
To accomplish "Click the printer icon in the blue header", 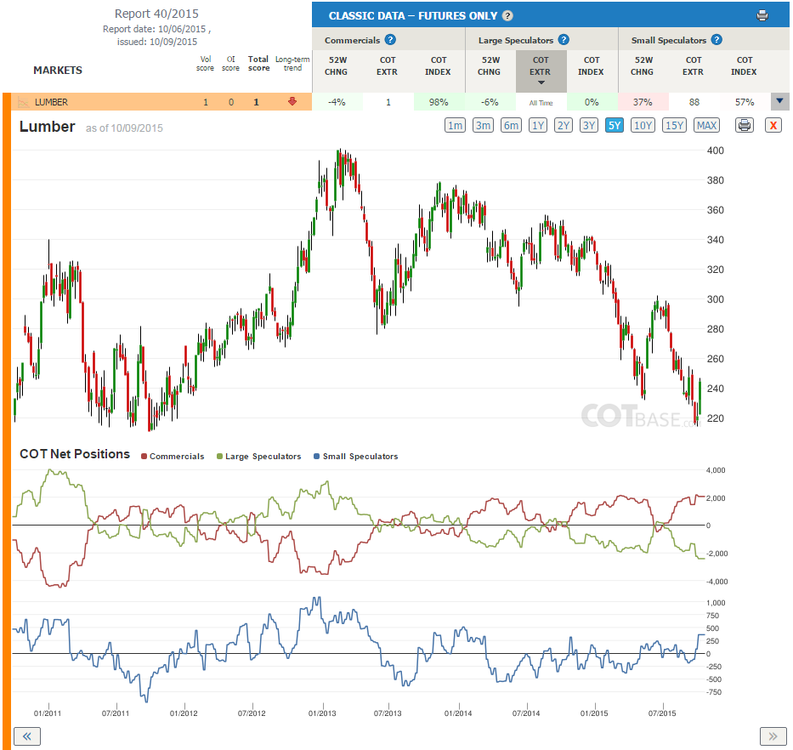I will tap(762, 16).
